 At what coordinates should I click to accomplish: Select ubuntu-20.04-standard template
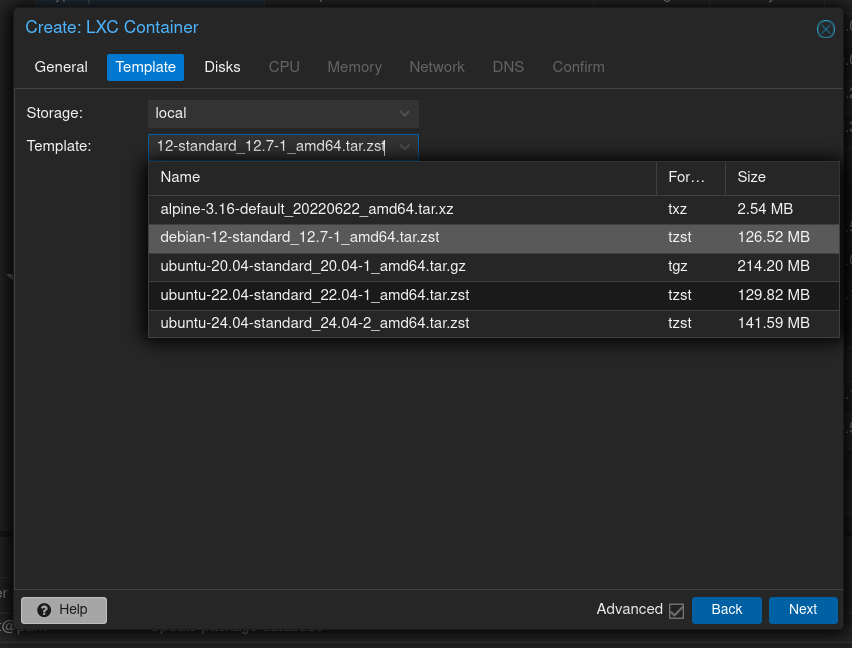pos(313,267)
